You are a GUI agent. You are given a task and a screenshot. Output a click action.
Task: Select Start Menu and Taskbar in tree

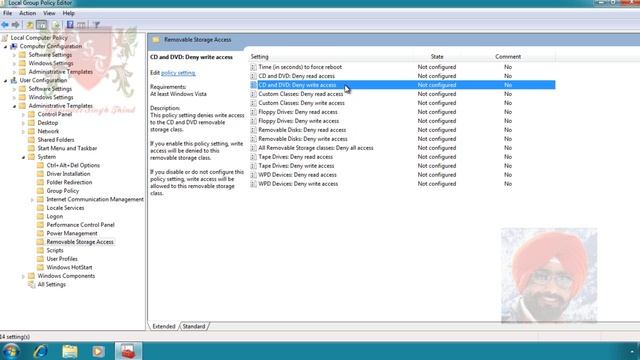(x=67, y=148)
